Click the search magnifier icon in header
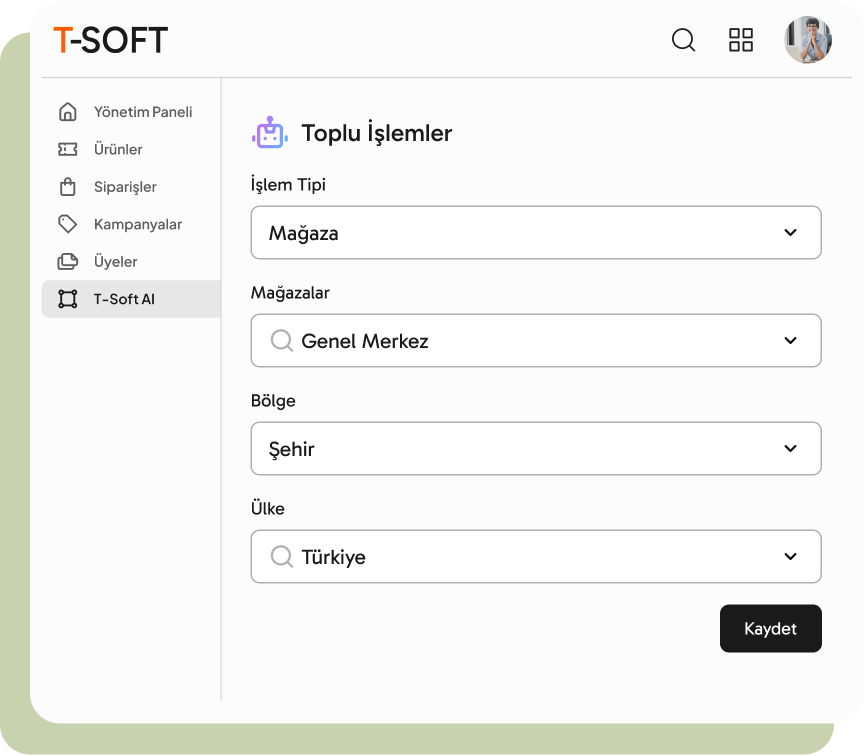This screenshot has height=756, width=864. tap(683, 40)
